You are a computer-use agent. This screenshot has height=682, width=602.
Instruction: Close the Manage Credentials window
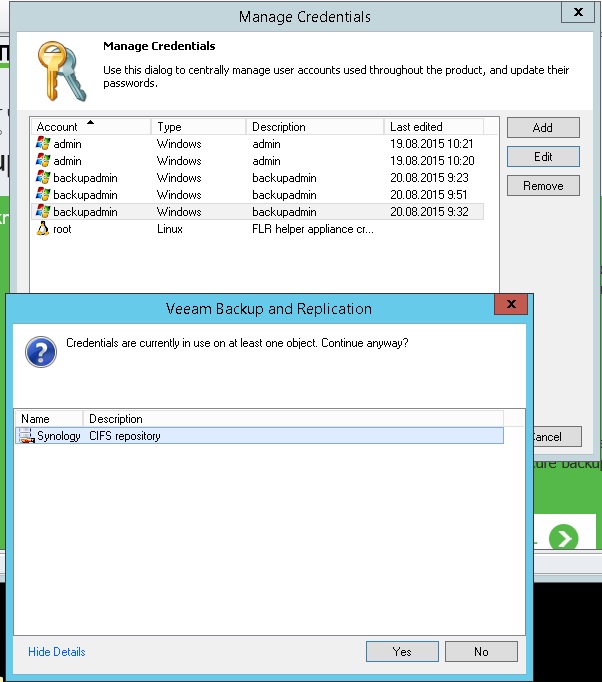(x=578, y=12)
